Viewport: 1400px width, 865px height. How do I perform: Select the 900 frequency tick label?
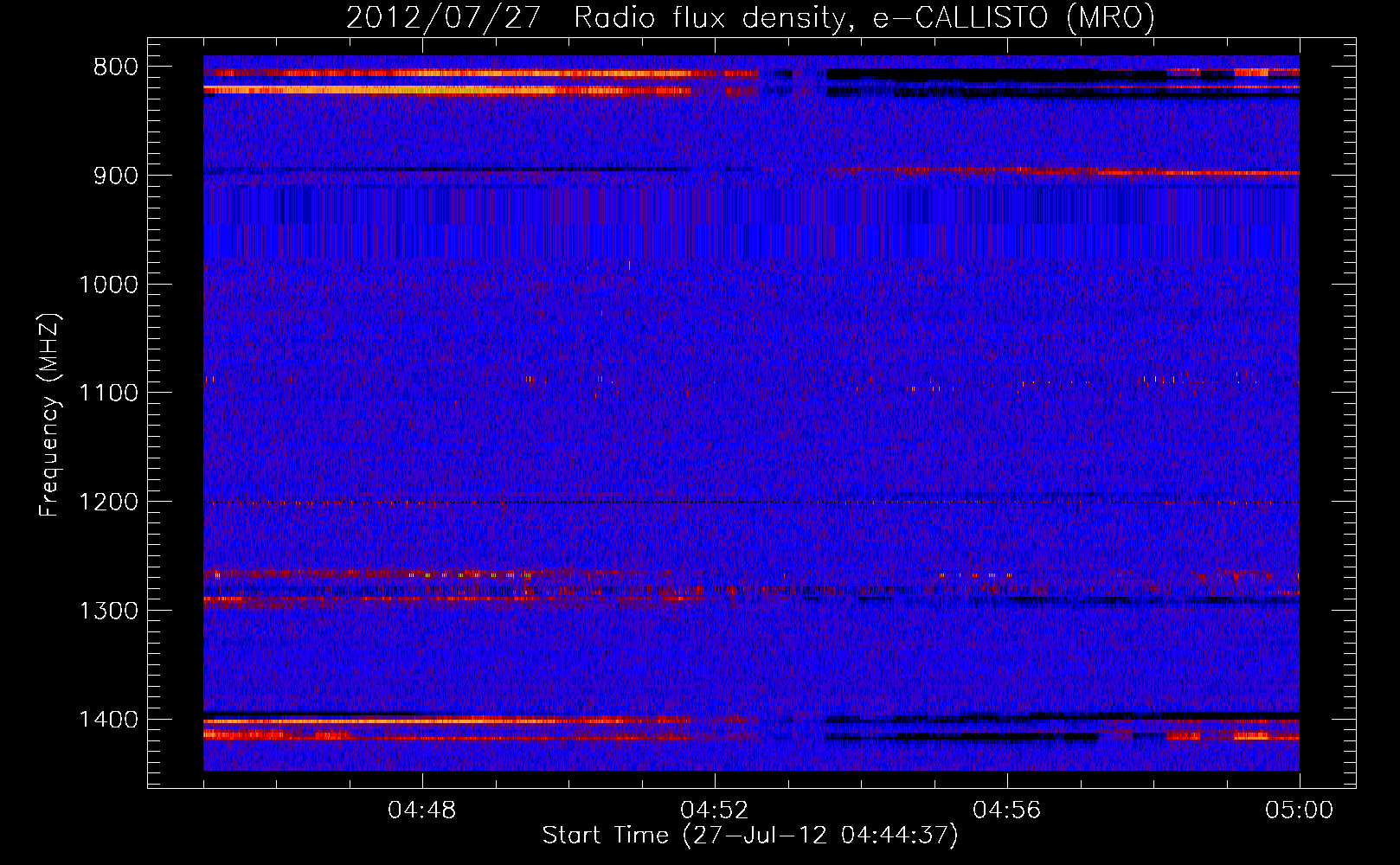point(115,176)
